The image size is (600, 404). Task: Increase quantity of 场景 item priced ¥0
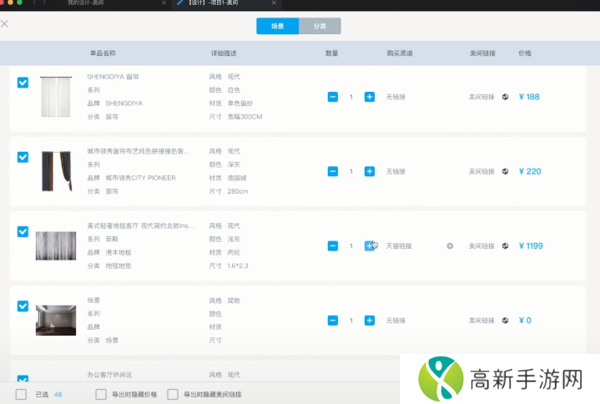click(369, 320)
